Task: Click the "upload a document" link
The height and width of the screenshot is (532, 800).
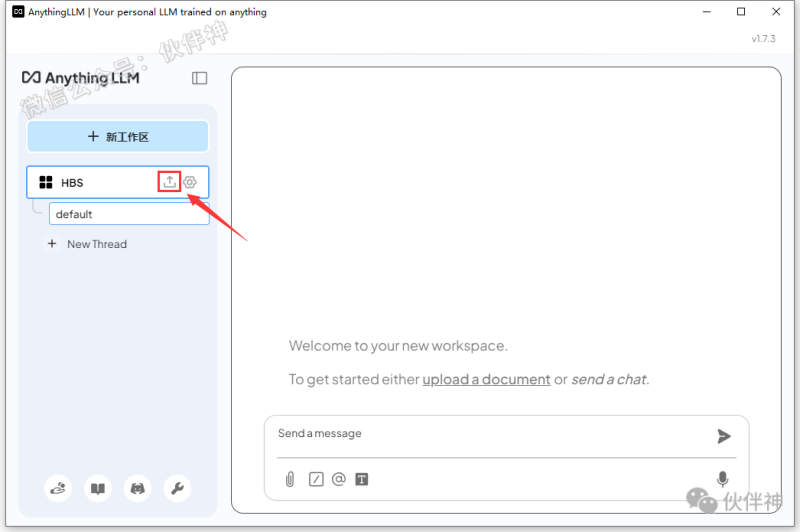Action: point(486,379)
